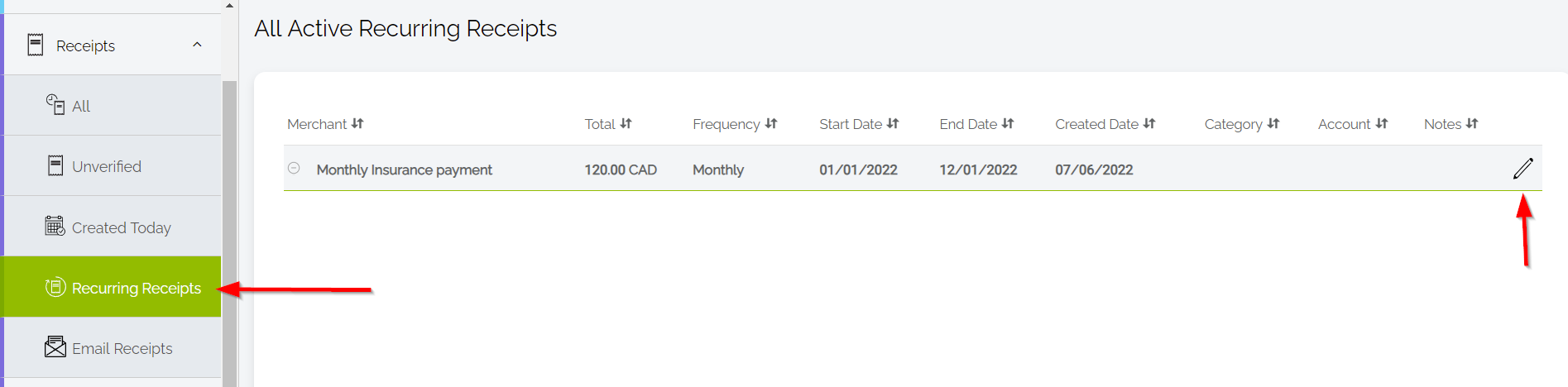Click the sidebar scroll up arrow
This screenshot has width=1568, height=387.
tap(229, 6)
